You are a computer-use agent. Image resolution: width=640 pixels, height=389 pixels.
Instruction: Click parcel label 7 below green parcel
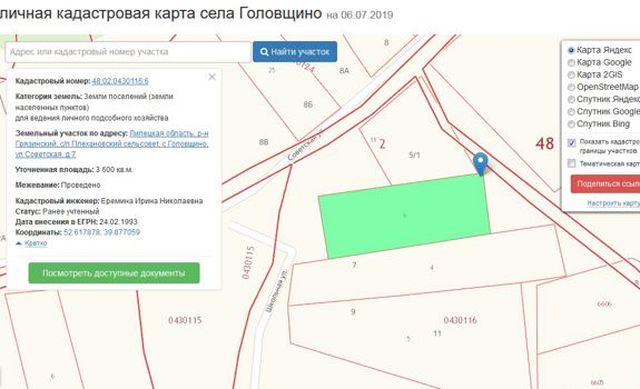coord(354,265)
